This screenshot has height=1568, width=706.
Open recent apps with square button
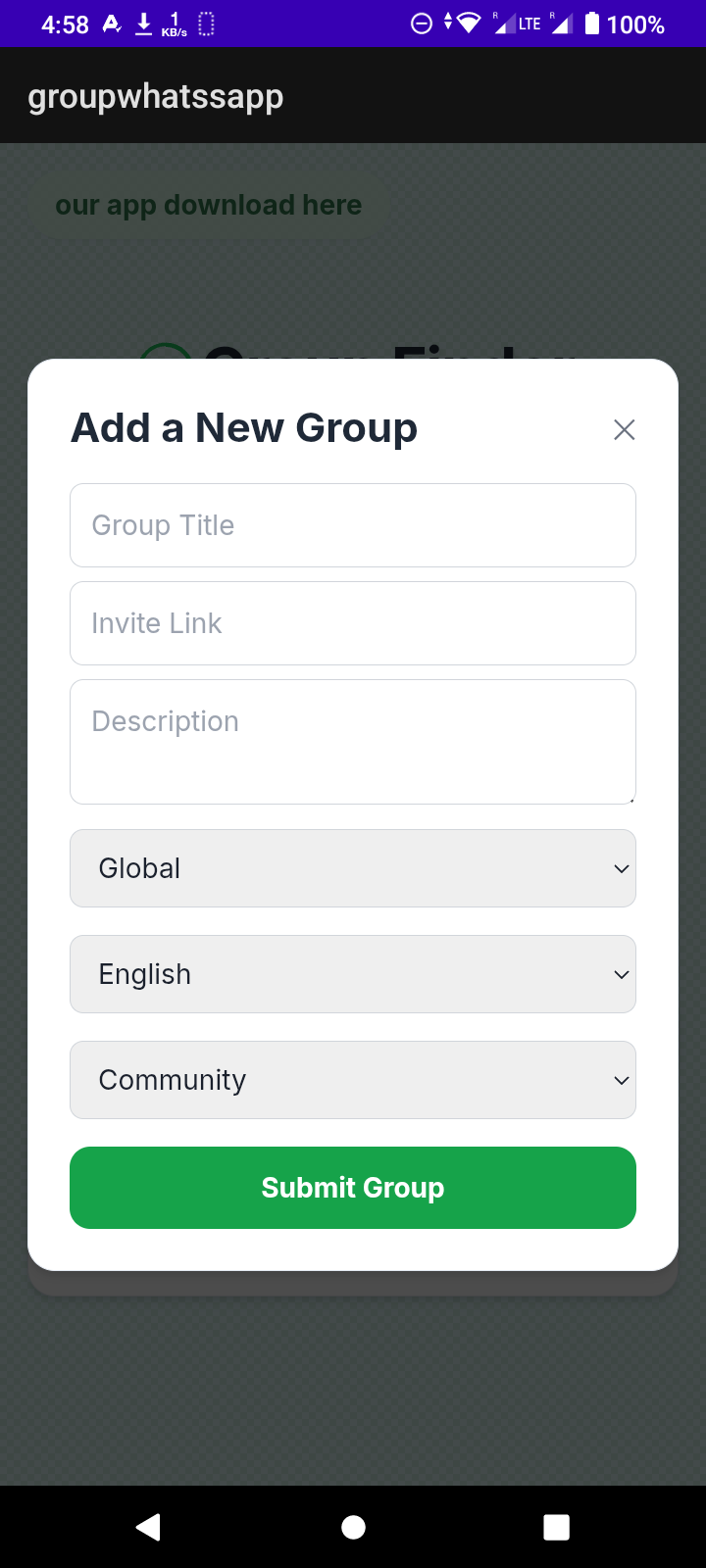(556, 1527)
